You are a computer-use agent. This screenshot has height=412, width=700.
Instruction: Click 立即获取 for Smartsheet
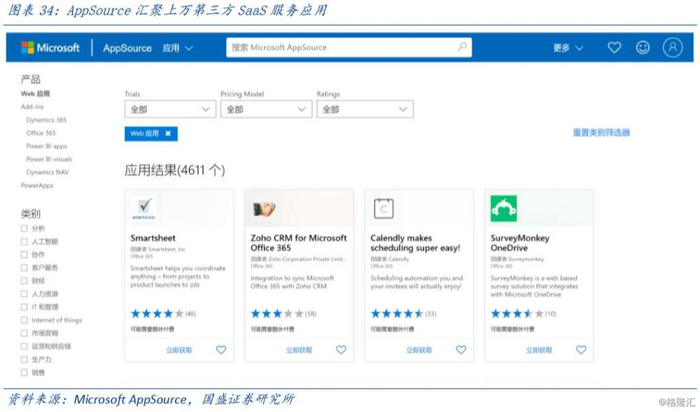pos(179,350)
